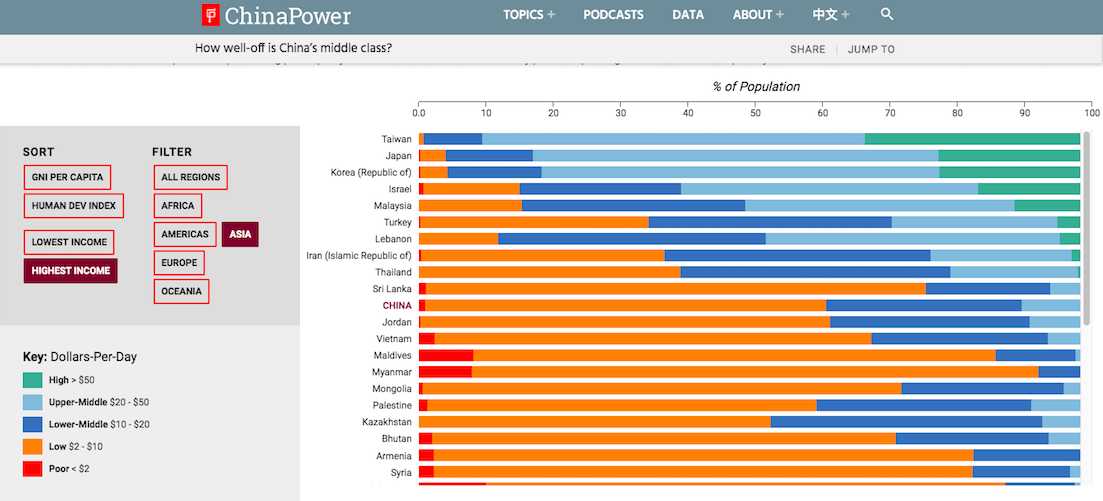
Task: Click the ChinaPower logo icon
Action: click(210, 15)
